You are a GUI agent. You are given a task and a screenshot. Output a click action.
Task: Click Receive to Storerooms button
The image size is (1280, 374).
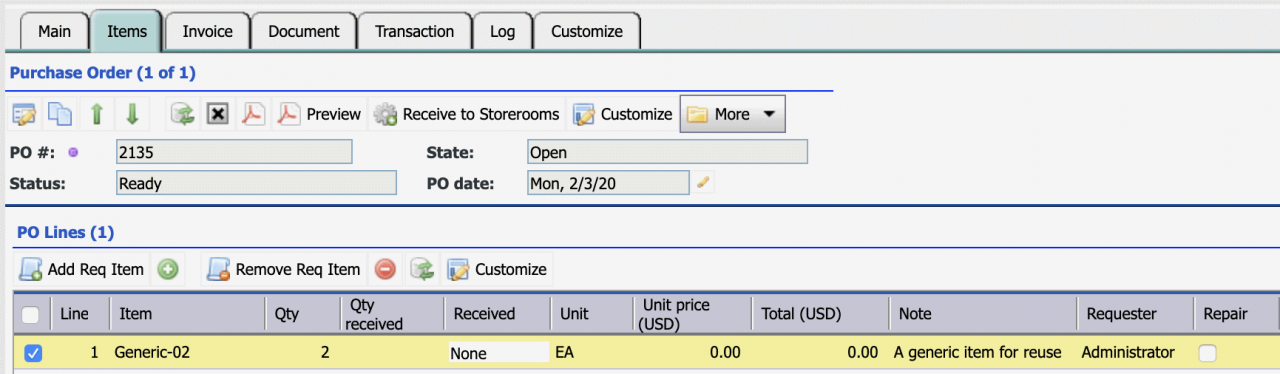coord(467,114)
